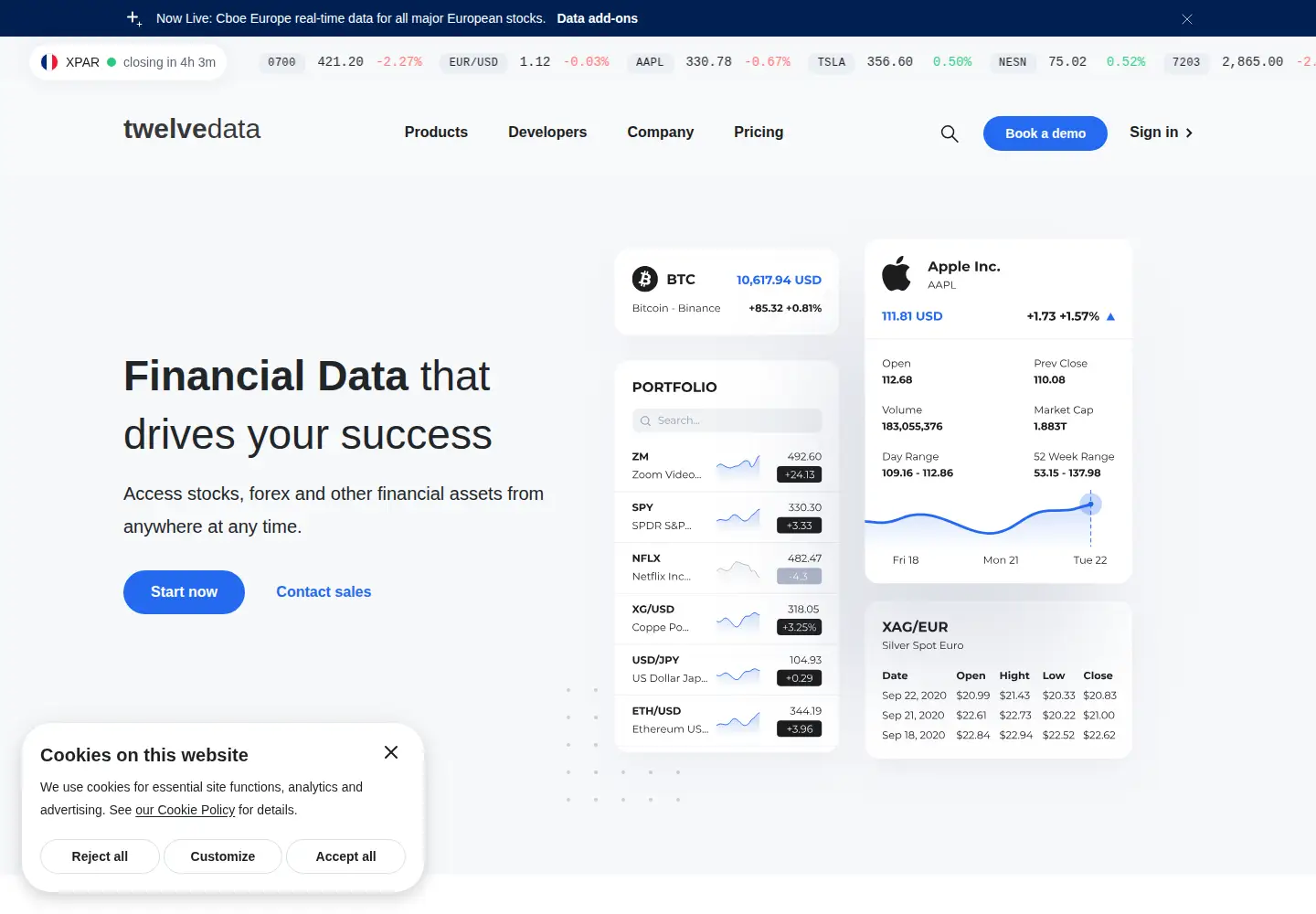Click the plus sparkle icon in announcement bar

pyautogui.click(x=134, y=18)
